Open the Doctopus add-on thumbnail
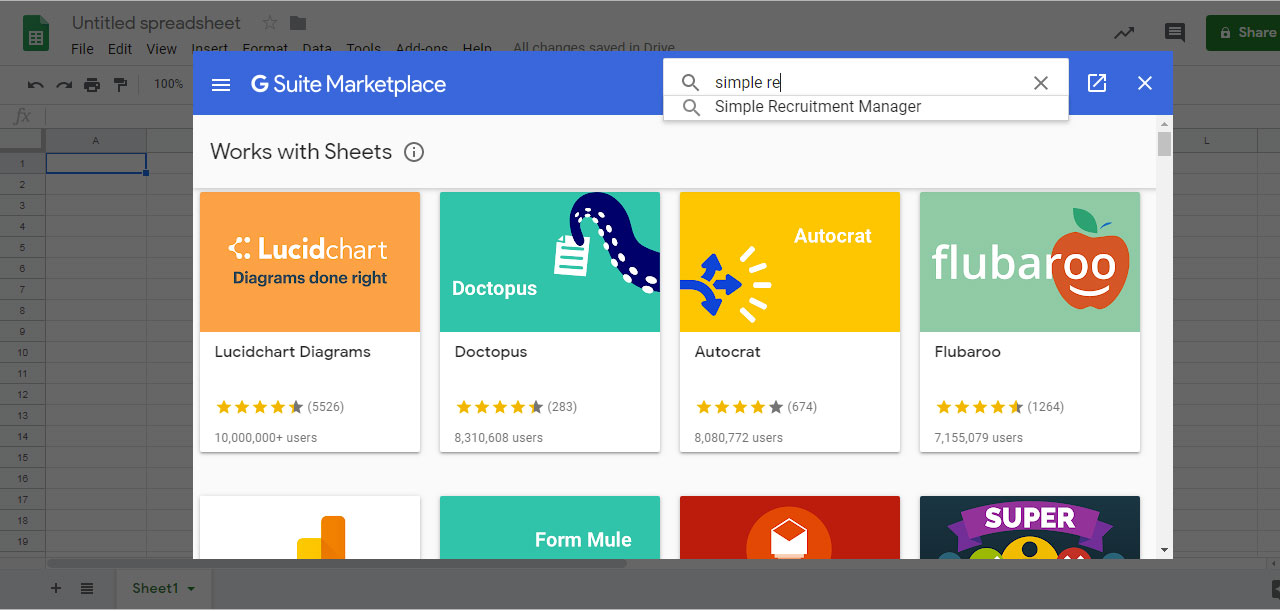This screenshot has width=1280, height=611. (550, 262)
